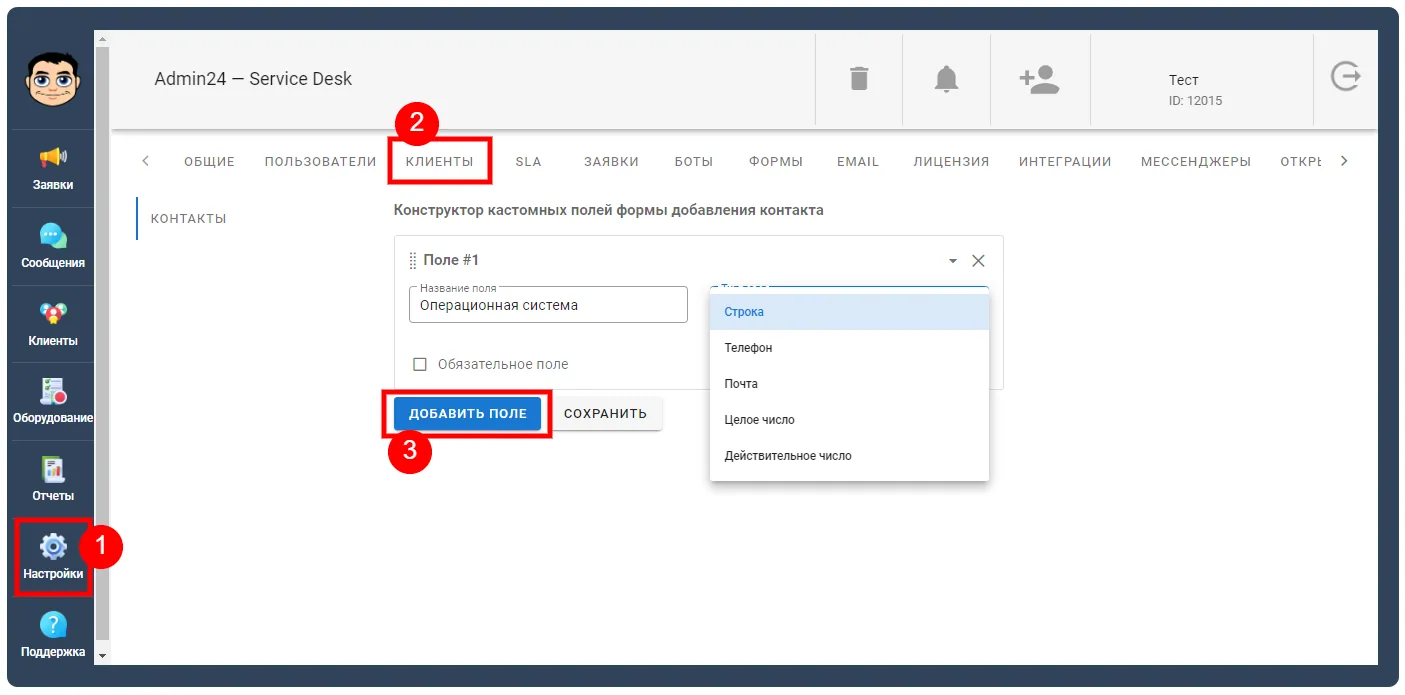Click the Добавить поле button
Screen dimensions: 1405x695
(467, 413)
